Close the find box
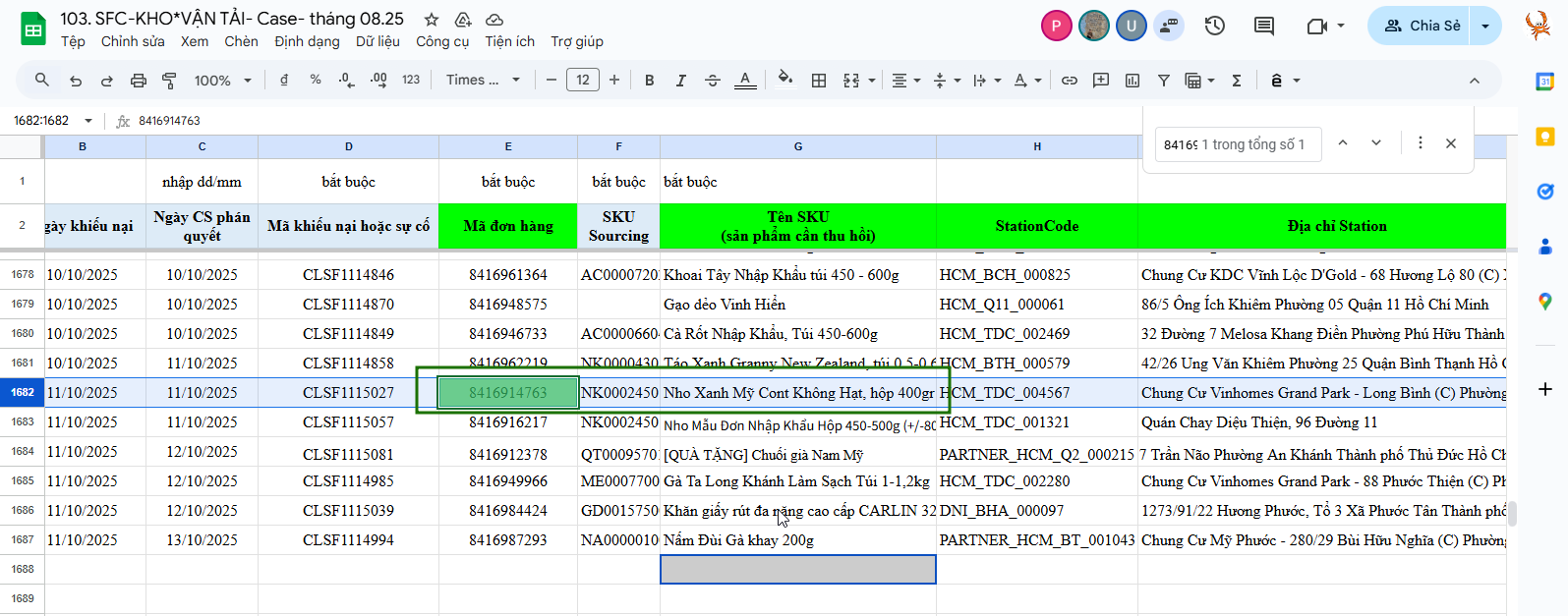Viewport: 1568px width, 616px height. [1451, 143]
